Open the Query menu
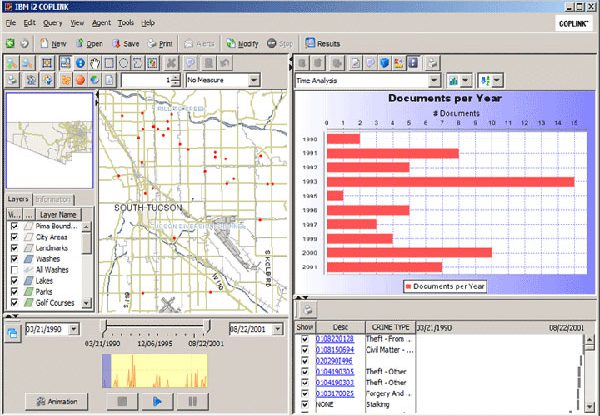This screenshot has height=416, width=600. pos(54,22)
